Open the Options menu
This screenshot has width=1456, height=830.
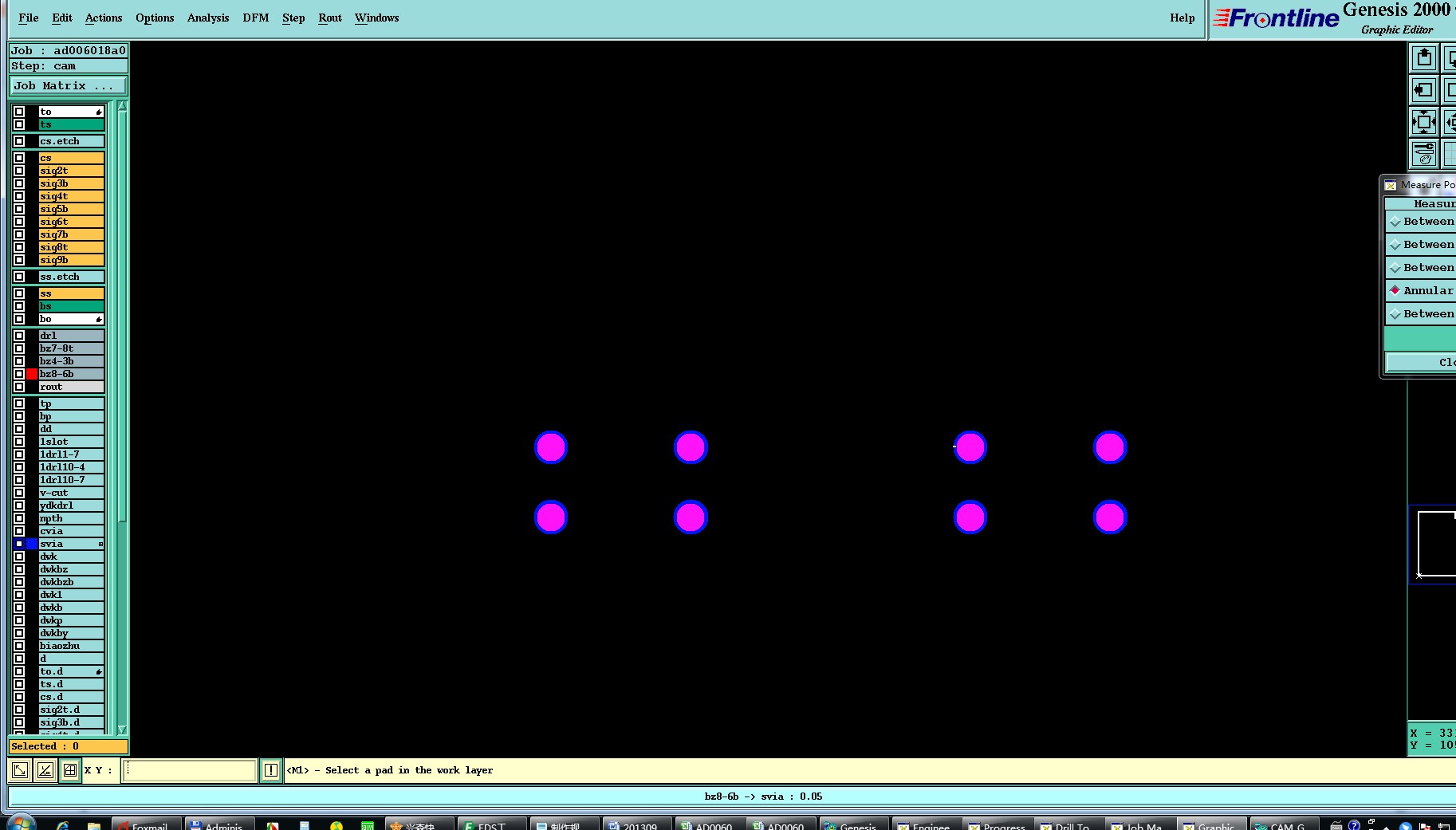155,18
